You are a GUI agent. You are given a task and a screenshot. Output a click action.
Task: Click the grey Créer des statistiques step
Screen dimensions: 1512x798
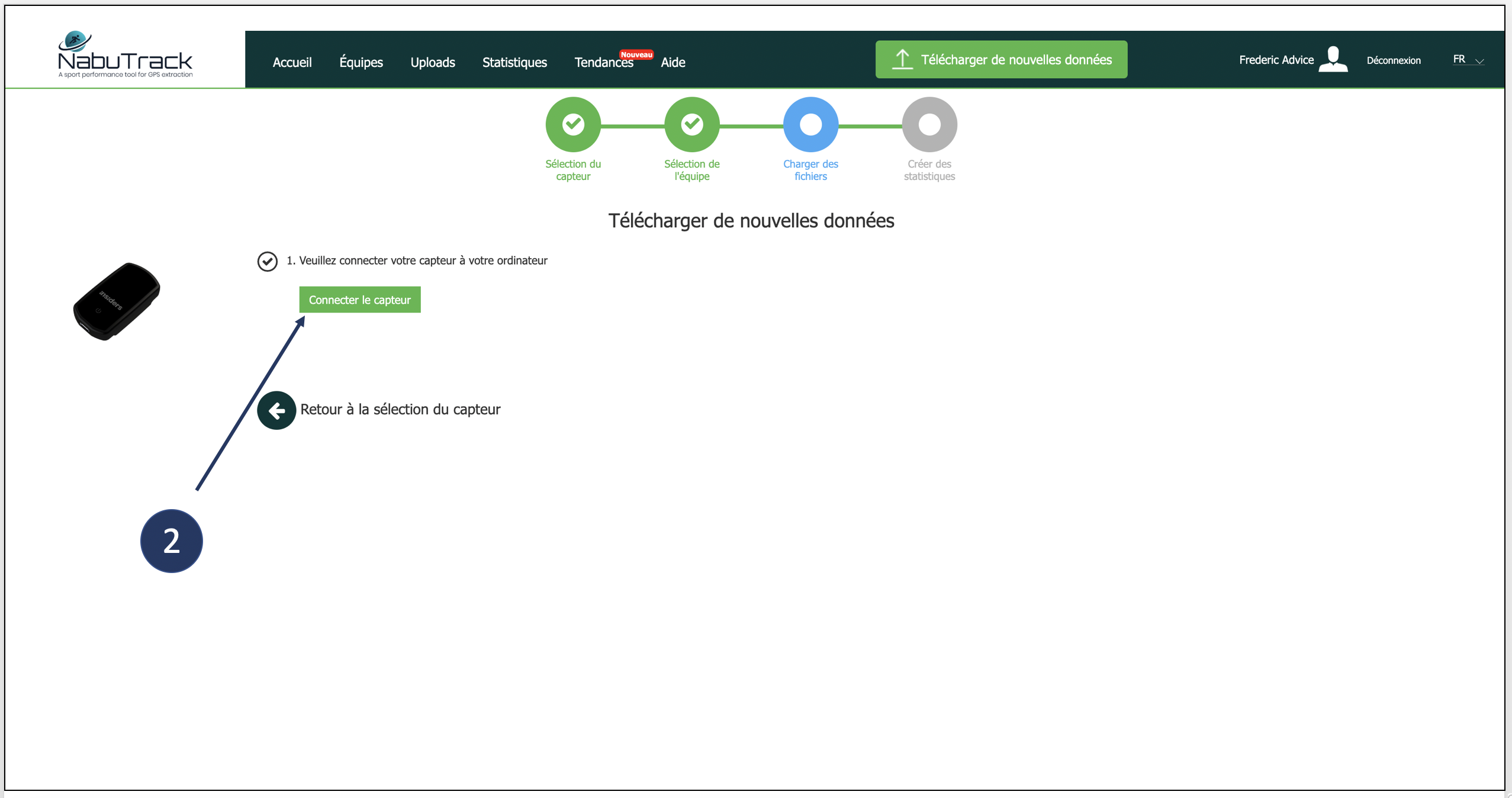[x=929, y=124]
